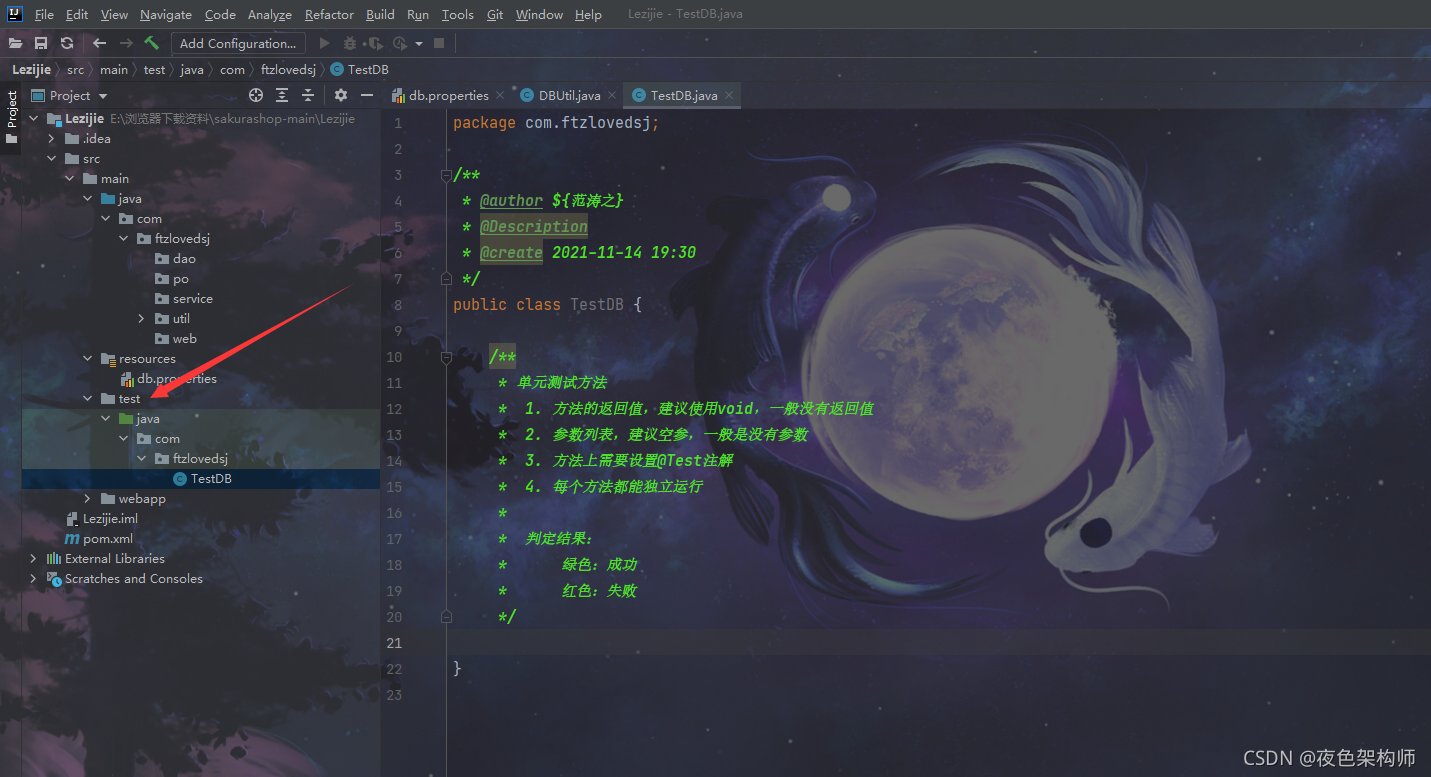1431x777 pixels.
Task: Close the DBUtil.java editor tab
Action: pos(613,96)
